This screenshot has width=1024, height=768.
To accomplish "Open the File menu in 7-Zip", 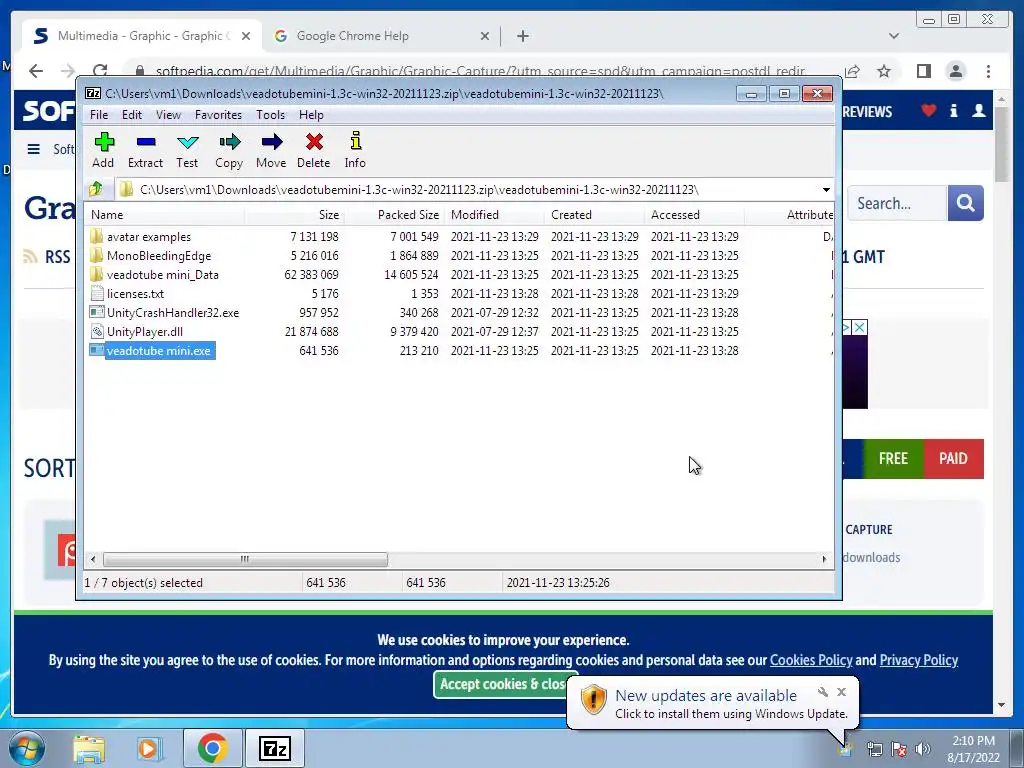I will point(99,115).
